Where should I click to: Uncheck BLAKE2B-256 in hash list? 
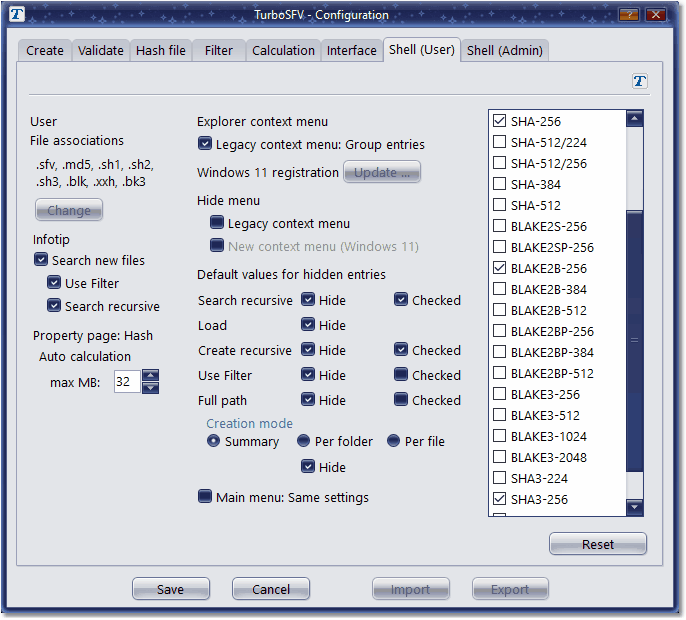click(x=499, y=267)
